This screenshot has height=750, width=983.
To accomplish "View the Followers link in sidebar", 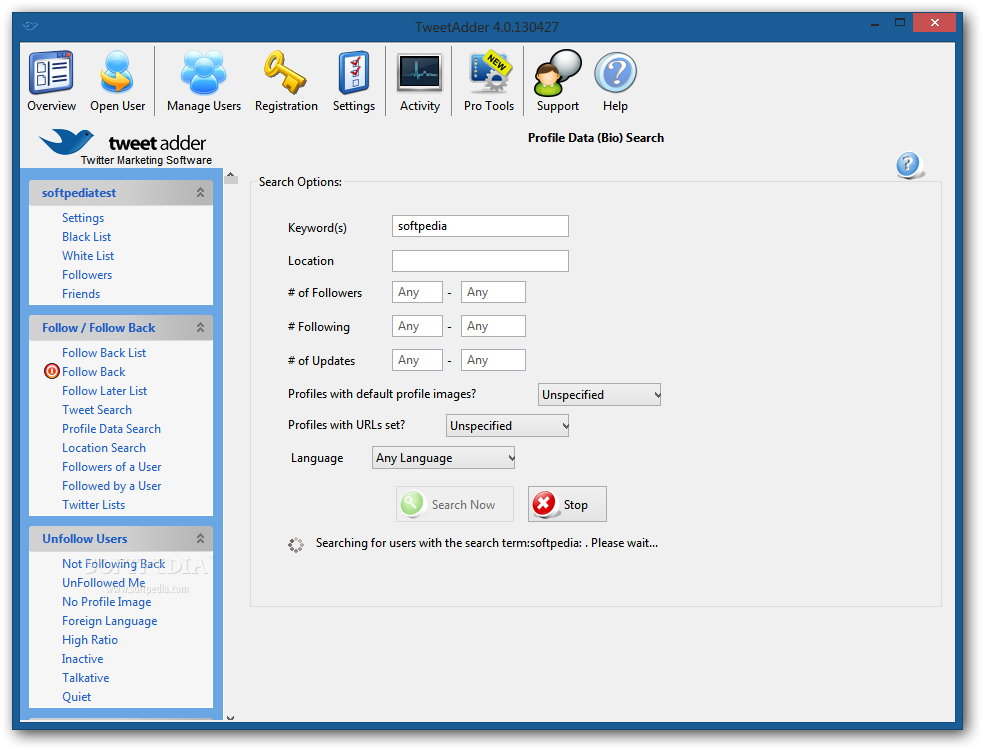I will coord(87,275).
